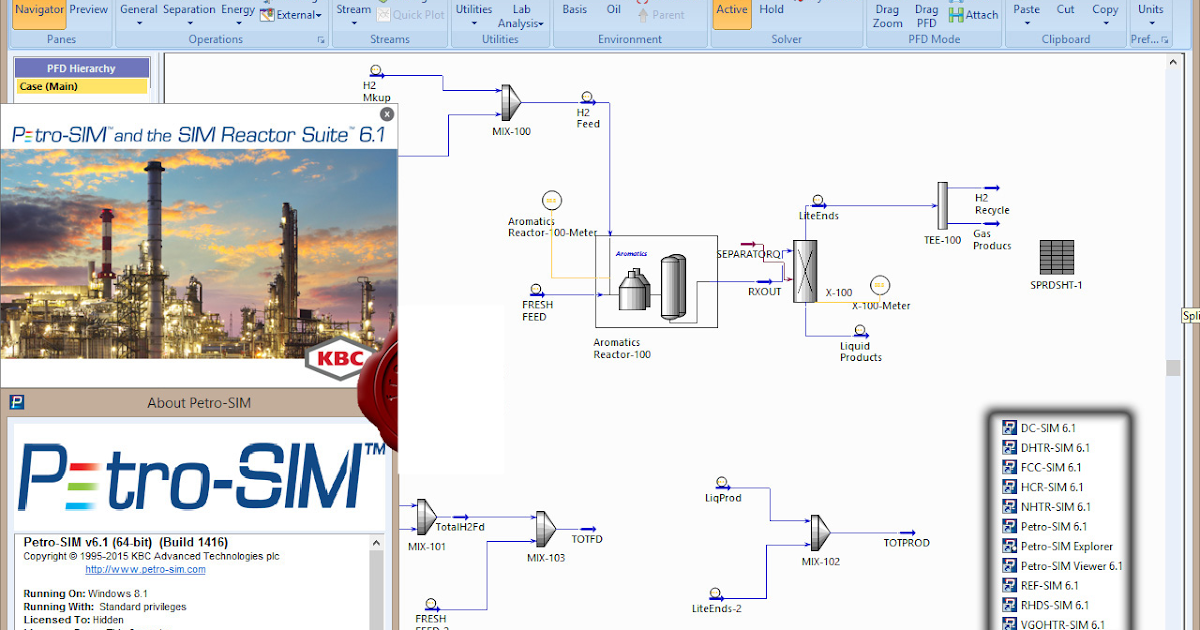Enable Hold solver mode

pos(771,9)
